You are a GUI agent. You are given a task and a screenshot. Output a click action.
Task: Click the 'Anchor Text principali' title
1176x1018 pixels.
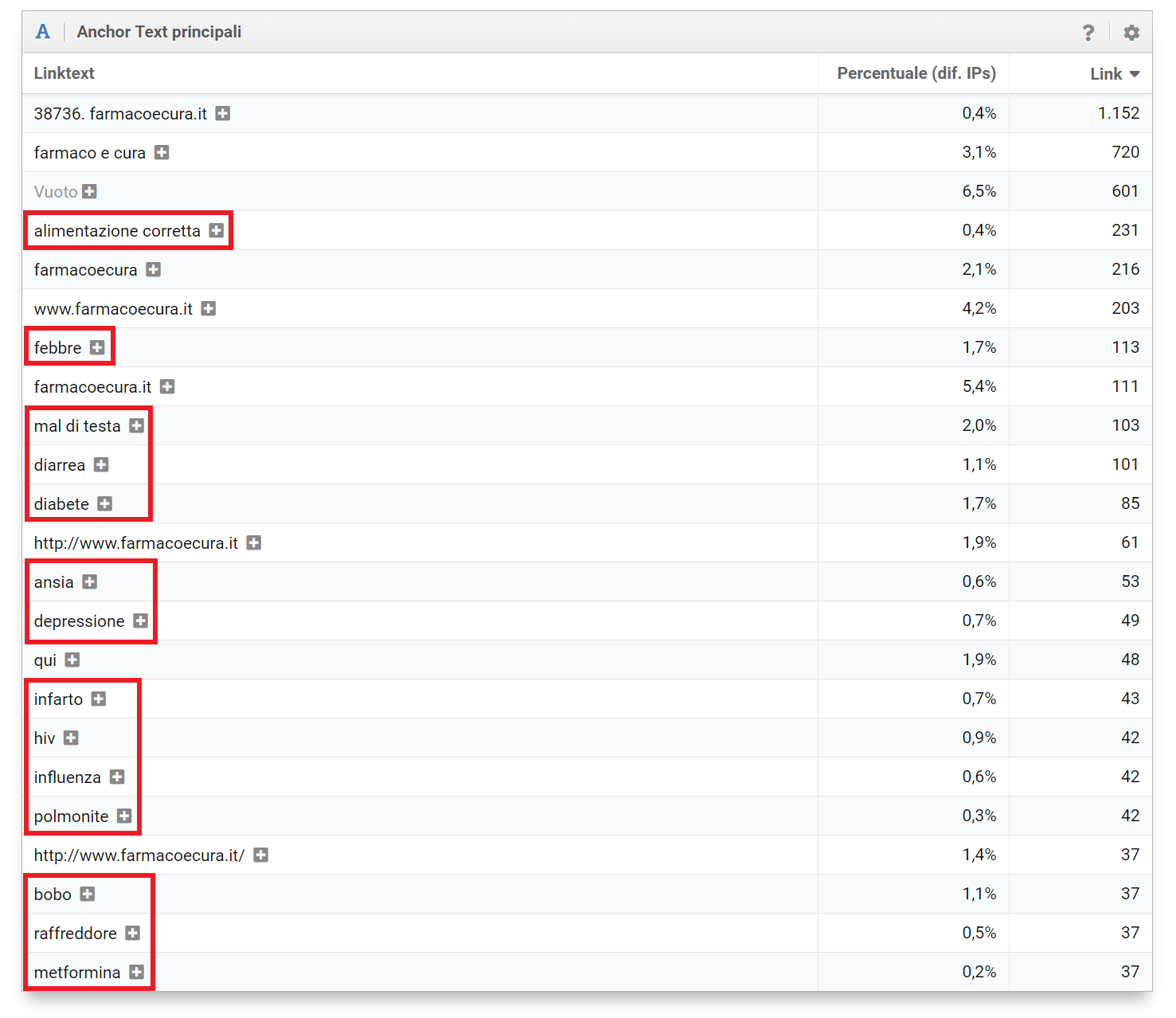(x=159, y=32)
